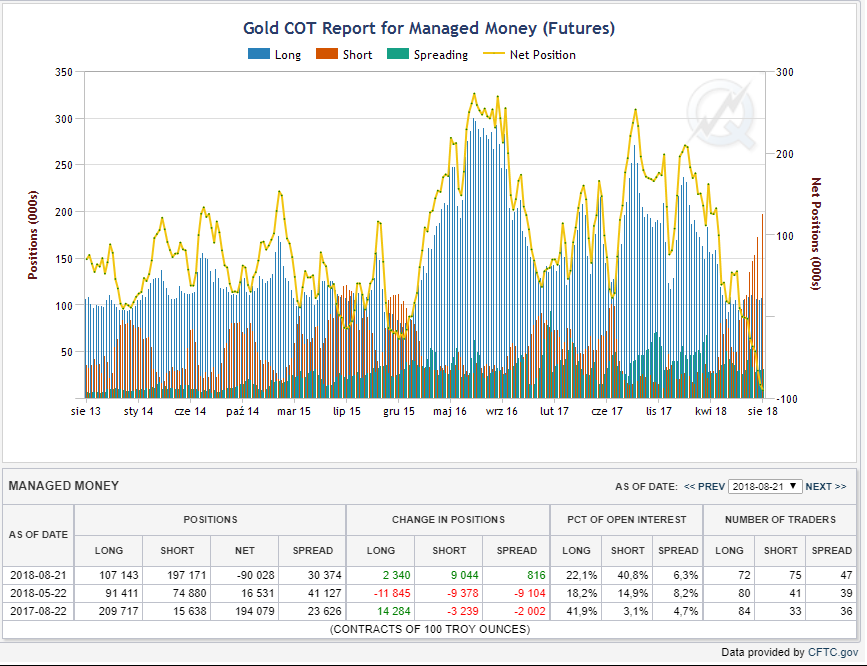Open the 2018-08-21 date dropdown
Viewport: 867px width, 666px height.
coord(765,487)
